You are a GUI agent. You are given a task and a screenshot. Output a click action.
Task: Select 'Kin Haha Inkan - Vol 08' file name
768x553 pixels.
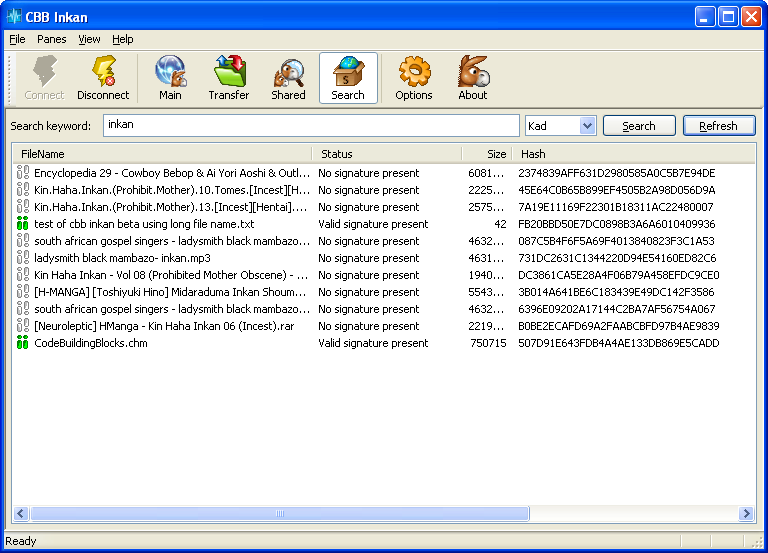(171, 275)
